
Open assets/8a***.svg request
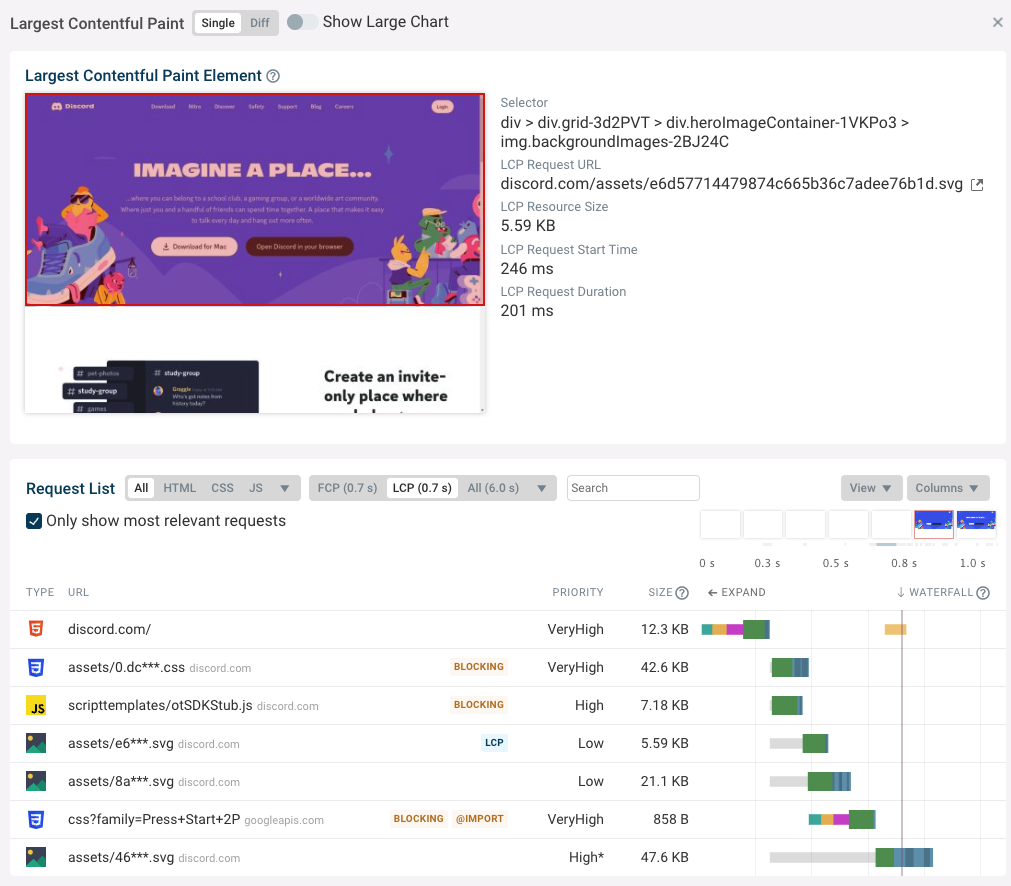tap(507, 782)
